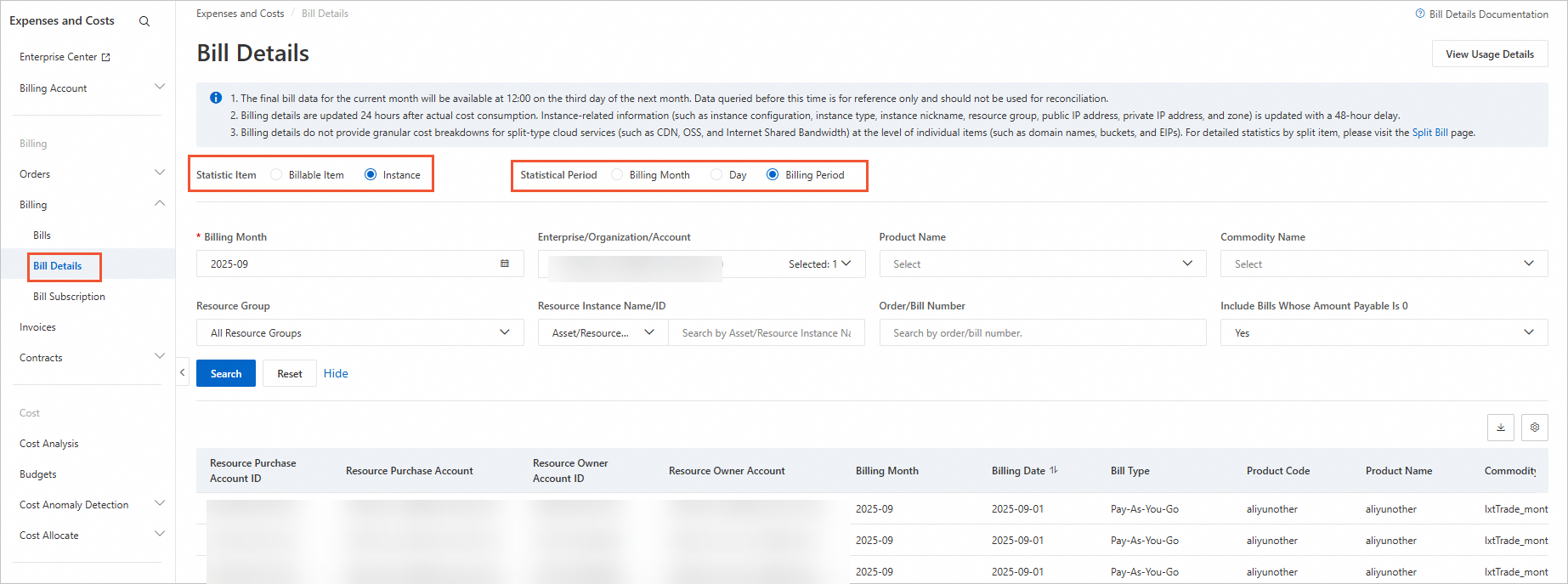Screen dimensions: 1568x584
Task: Click the blue info icon in notice banner
Action: (216, 98)
